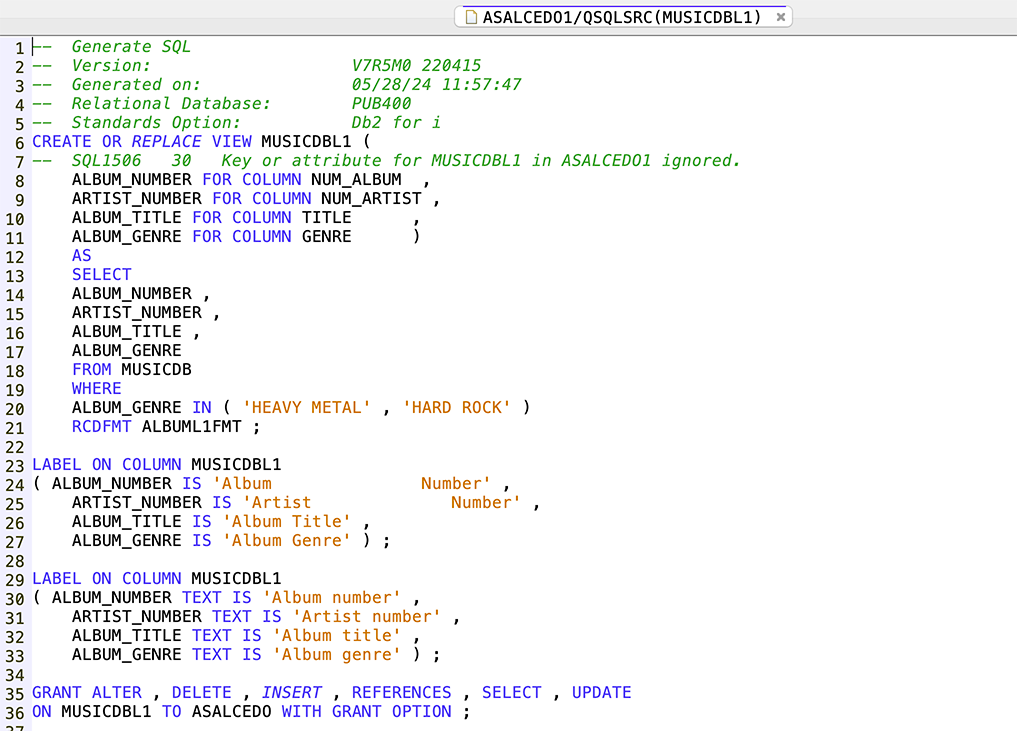1017x731 pixels.
Task: Click the file icon on the MUSICDBL1 tab
Action: tap(471, 17)
